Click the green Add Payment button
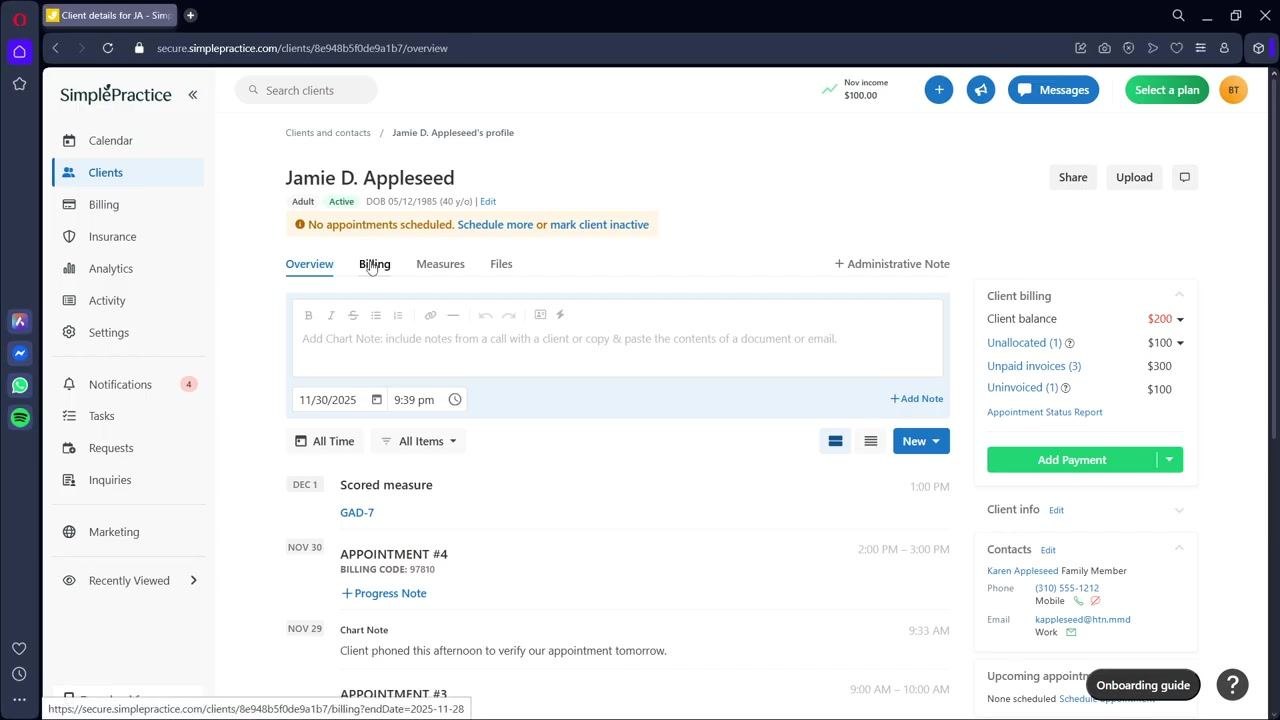The image size is (1280, 720). click(x=1071, y=460)
